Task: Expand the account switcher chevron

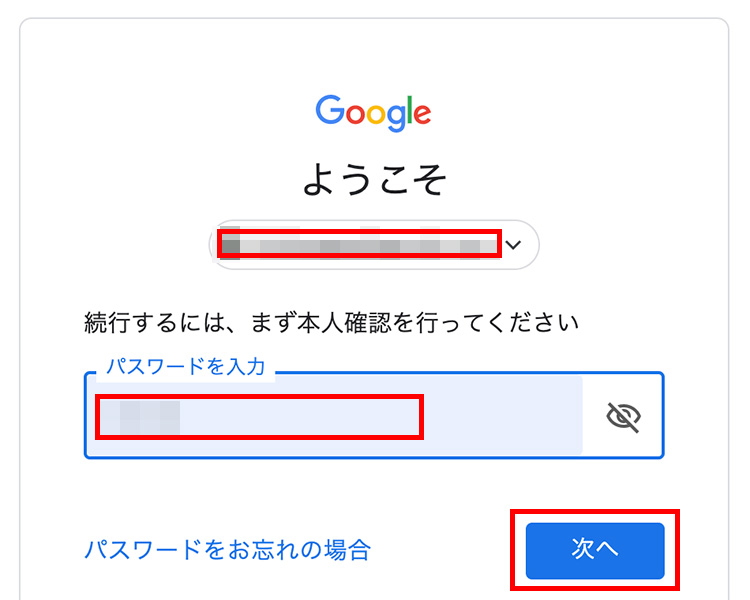Action: click(x=513, y=245)
